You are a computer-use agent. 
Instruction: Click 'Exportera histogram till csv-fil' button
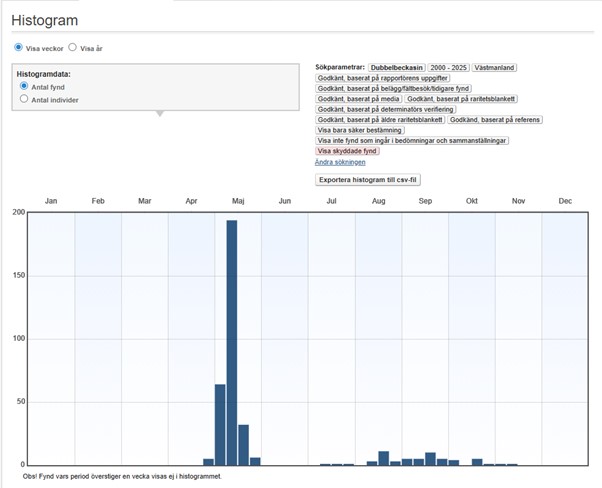pos(369,180)
